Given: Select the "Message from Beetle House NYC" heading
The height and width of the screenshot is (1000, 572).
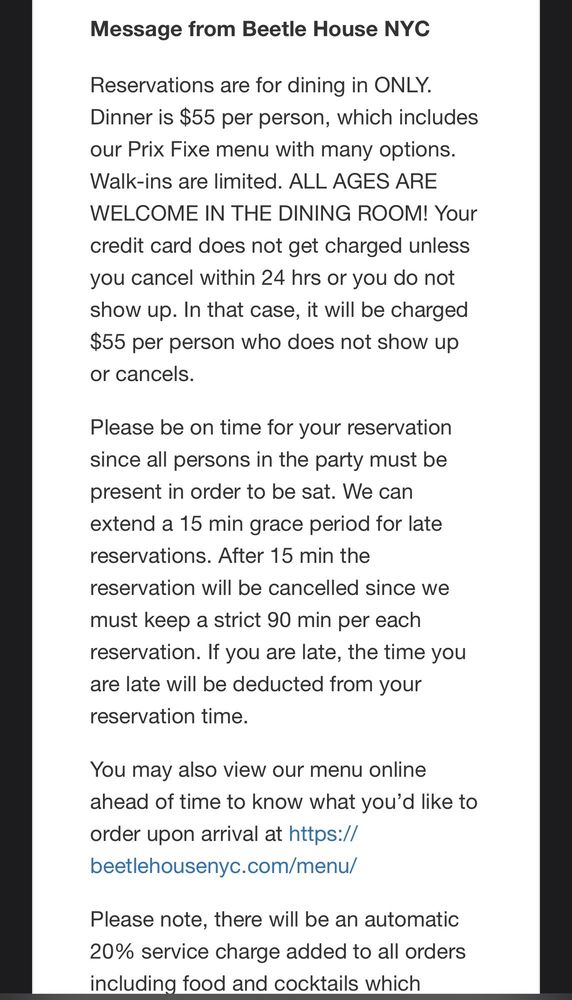Looking at the screenshot, I should pos(260,29).
